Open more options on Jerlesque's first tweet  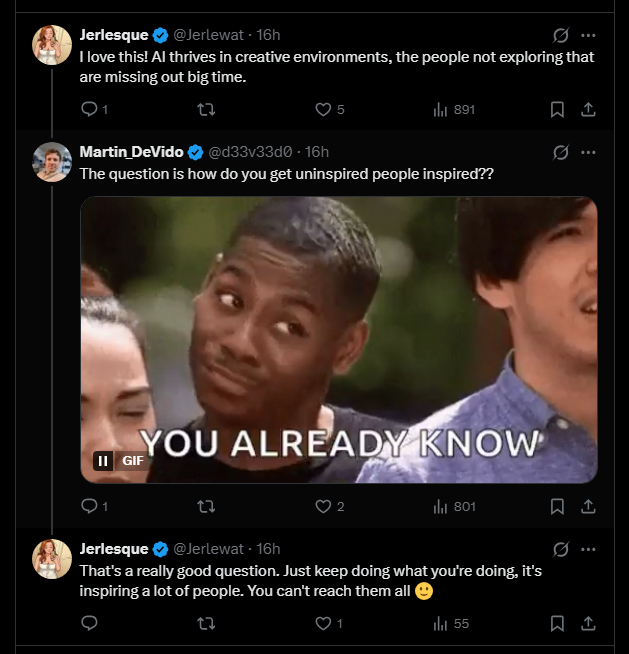click(x=588, y=35)
